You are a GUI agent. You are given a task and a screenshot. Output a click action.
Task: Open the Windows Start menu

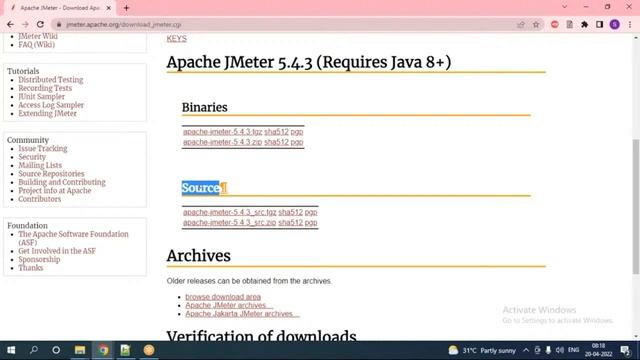click(x=11, y=350)
